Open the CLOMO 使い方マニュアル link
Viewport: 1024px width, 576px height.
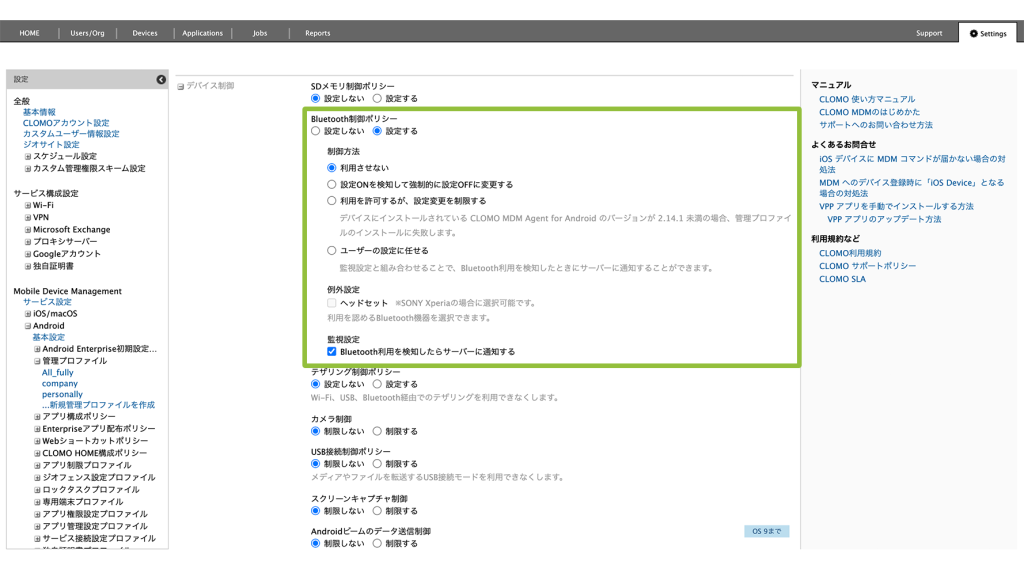pyautogui.click(x=866, y=100)
